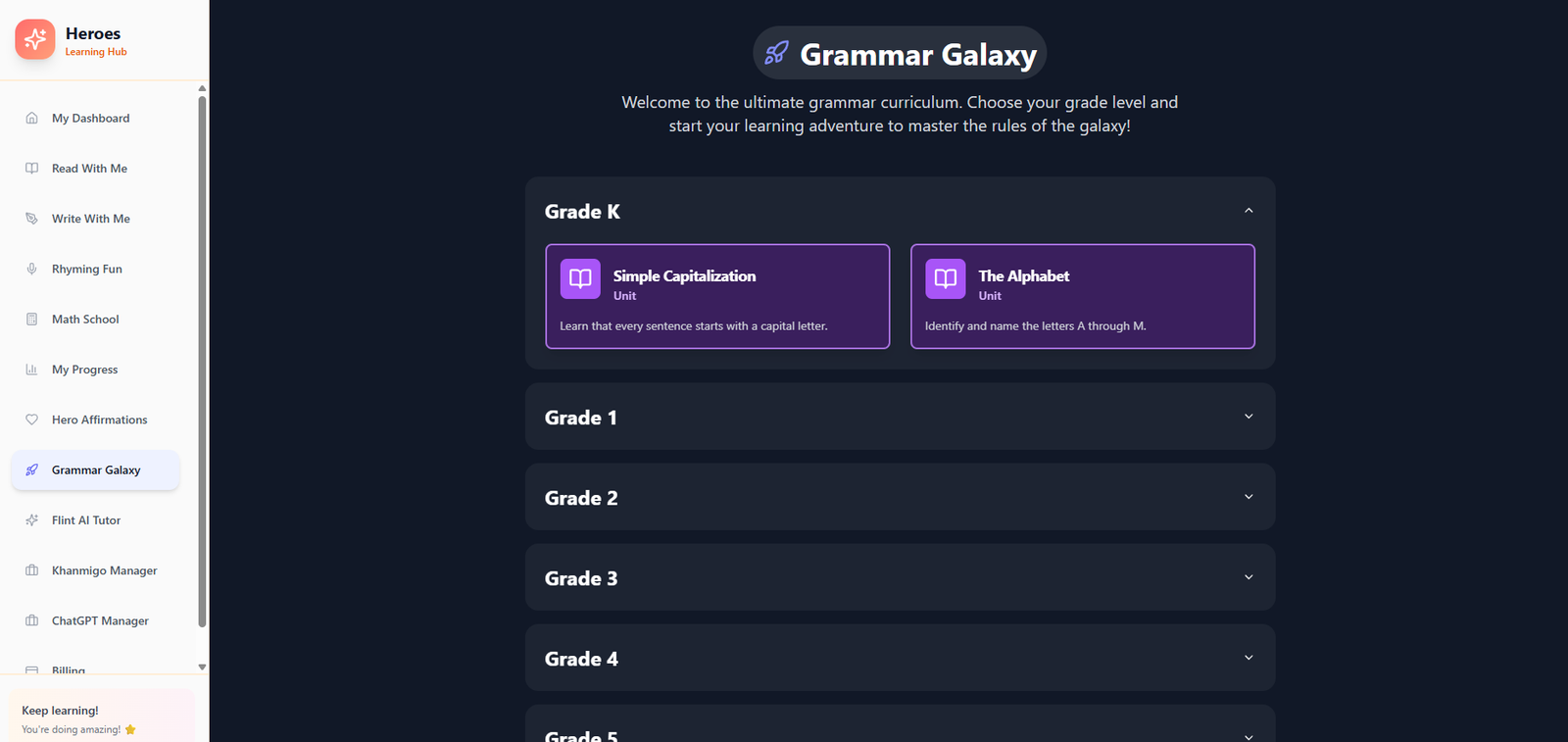Click the Heroes Learning Hub logo icon
Image resolution: width=1568 pixels, height=742 pixels.
pos(35,39)
